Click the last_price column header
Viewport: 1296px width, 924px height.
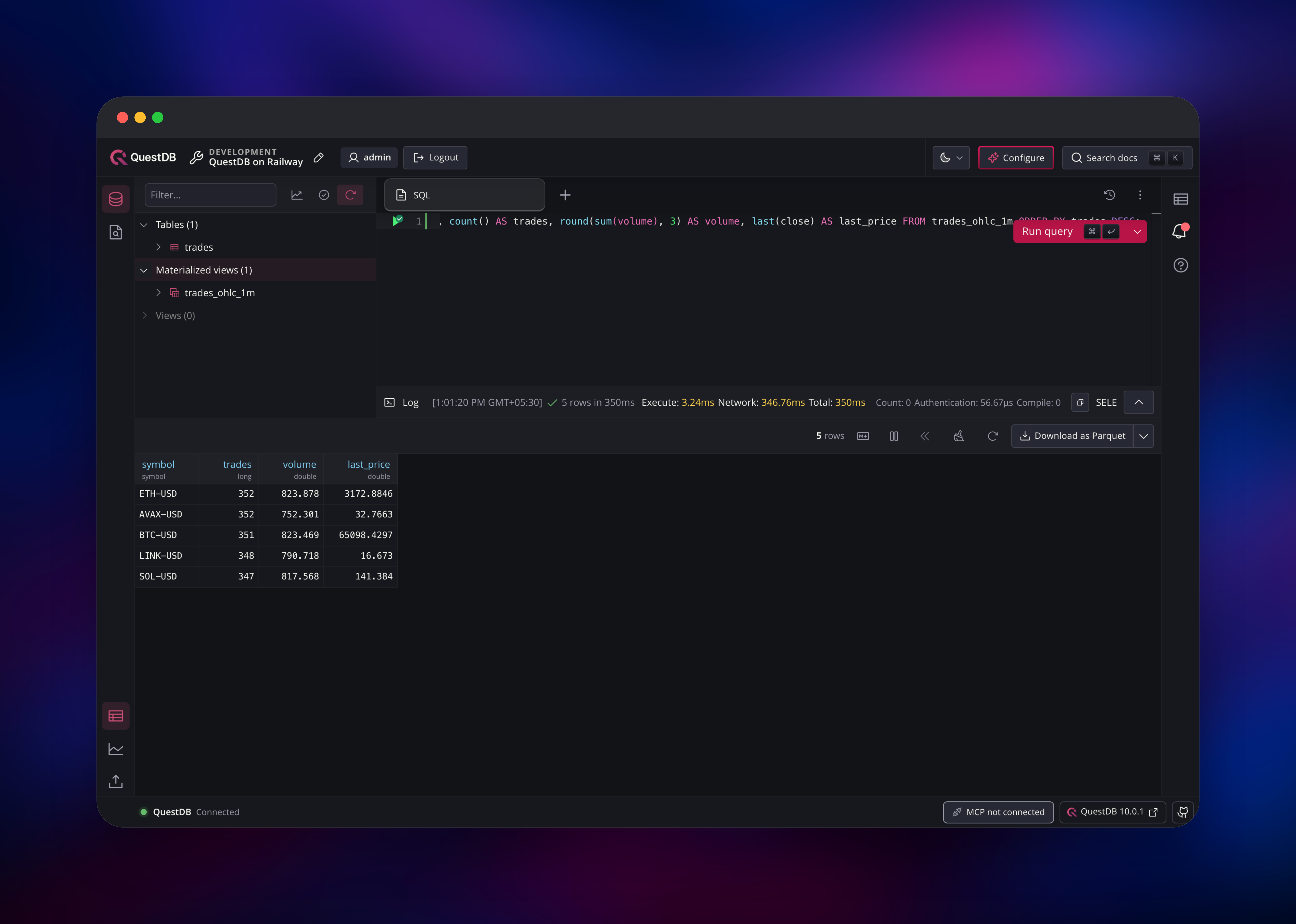click(x=361, y=469)
